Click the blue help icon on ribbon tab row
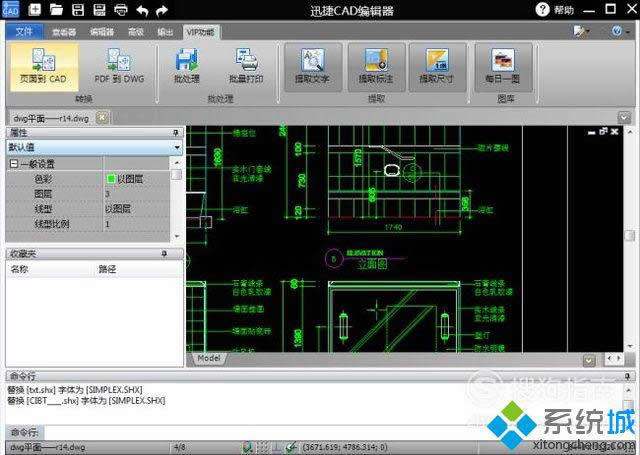The width and height of the screenshot is (640, 455). click(617, 31)
